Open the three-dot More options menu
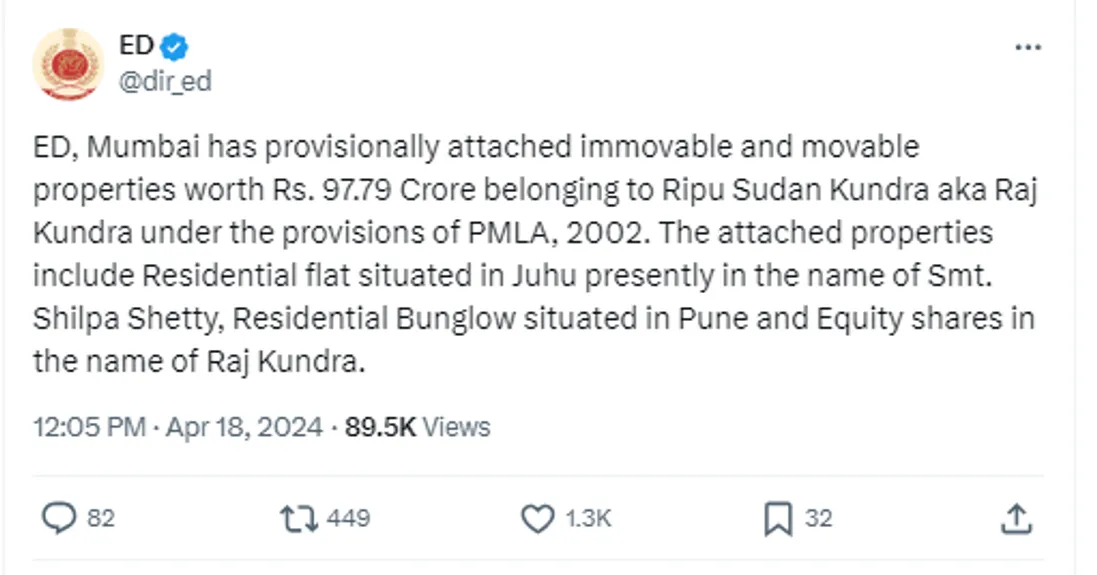The image size is (1097, 575). click(1028, 48)
